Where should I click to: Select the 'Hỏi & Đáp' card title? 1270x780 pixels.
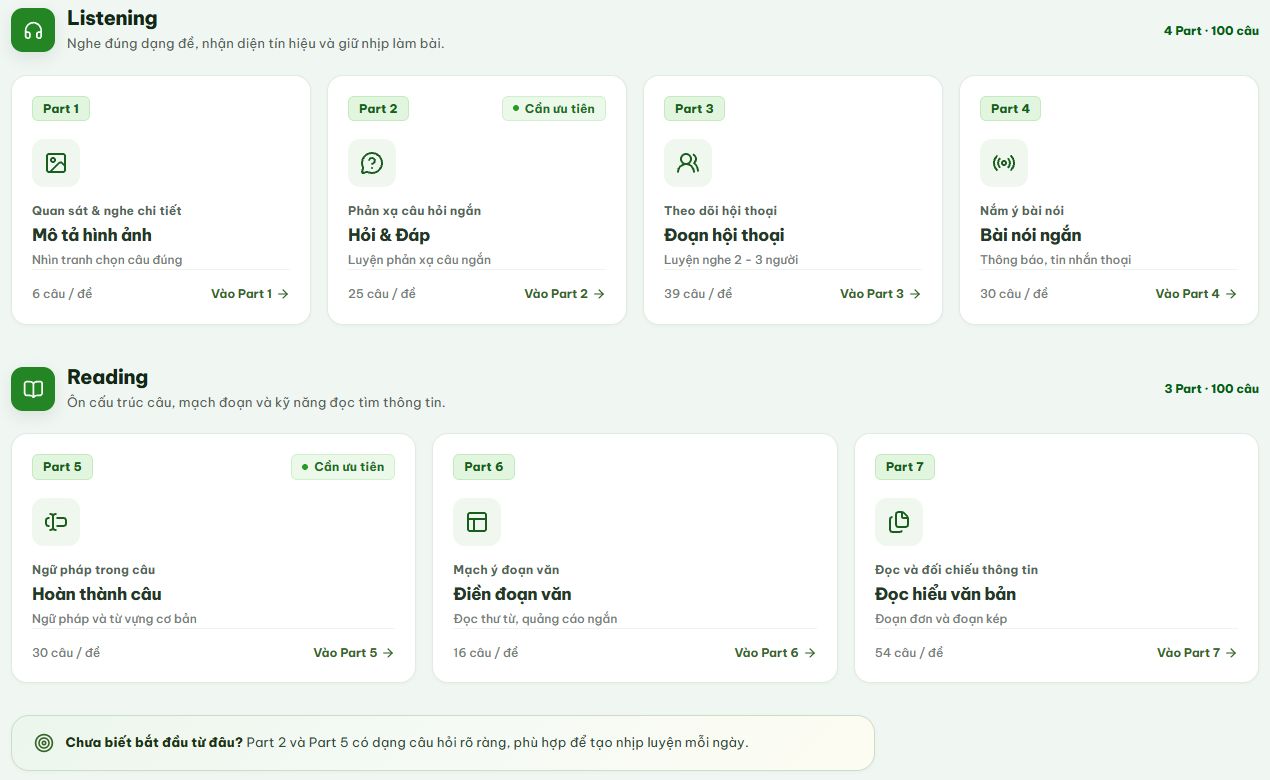click(389, 235)
